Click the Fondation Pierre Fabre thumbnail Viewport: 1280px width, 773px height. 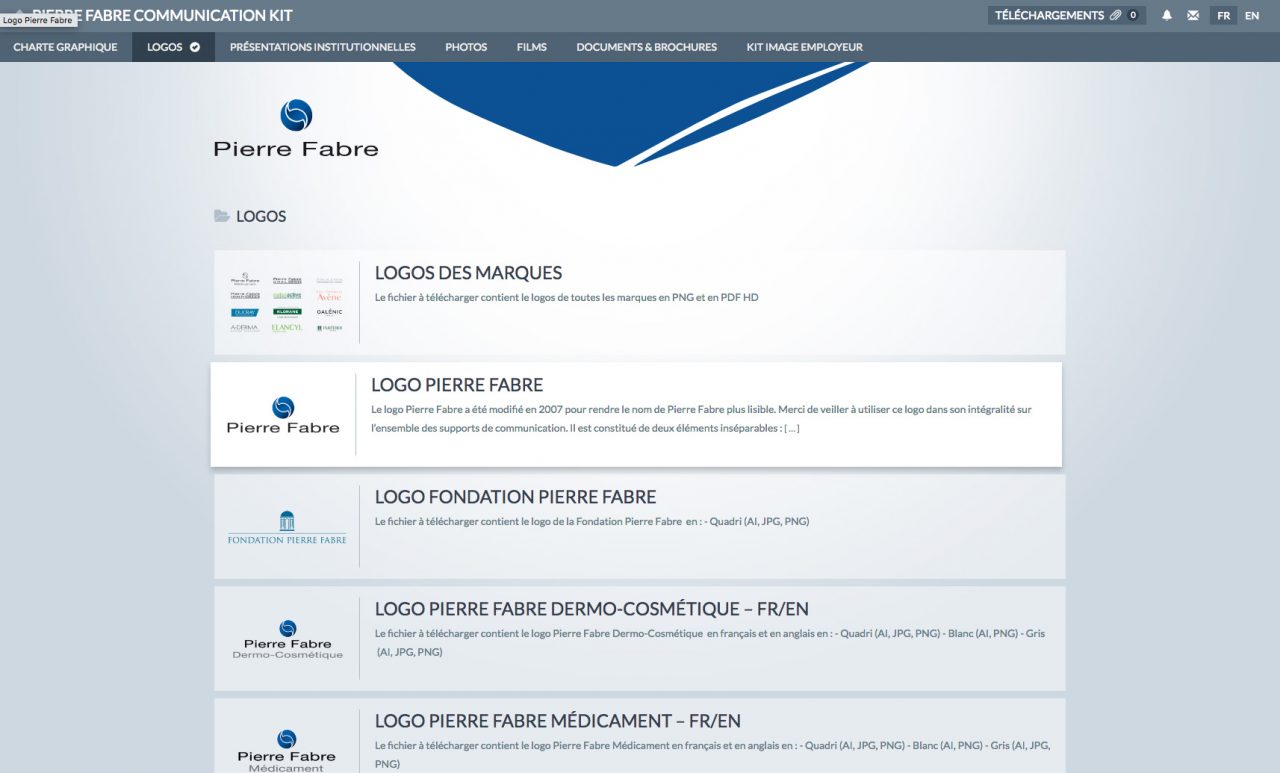tap(287, 527)
